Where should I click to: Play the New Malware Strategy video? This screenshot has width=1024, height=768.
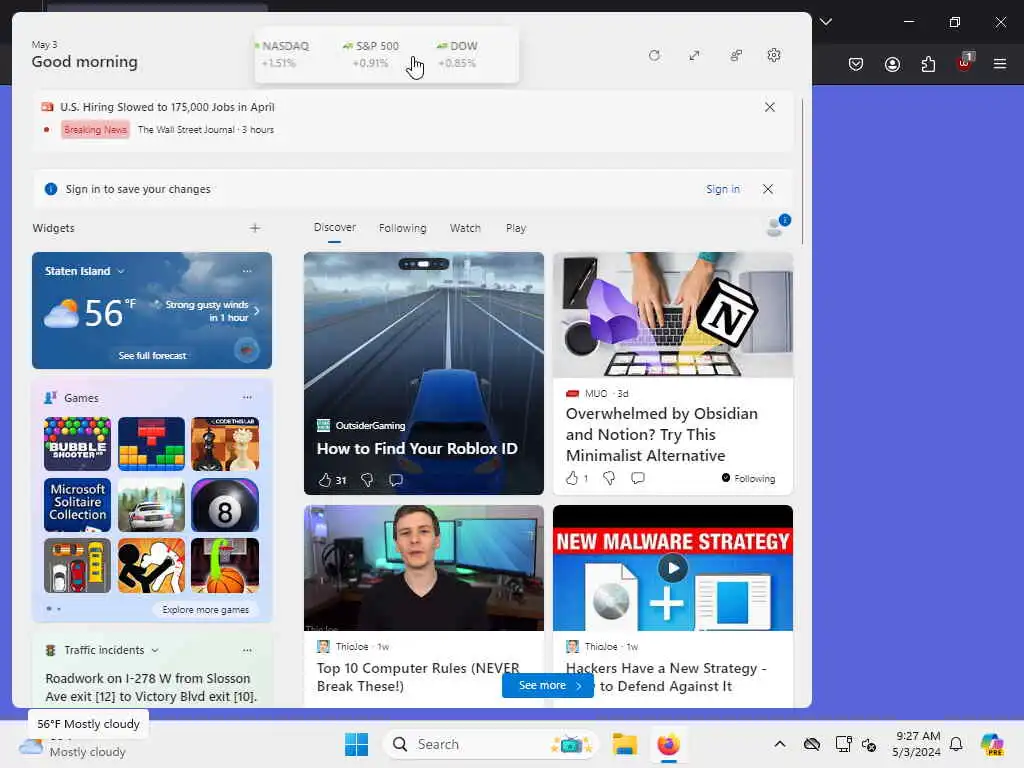673,568
